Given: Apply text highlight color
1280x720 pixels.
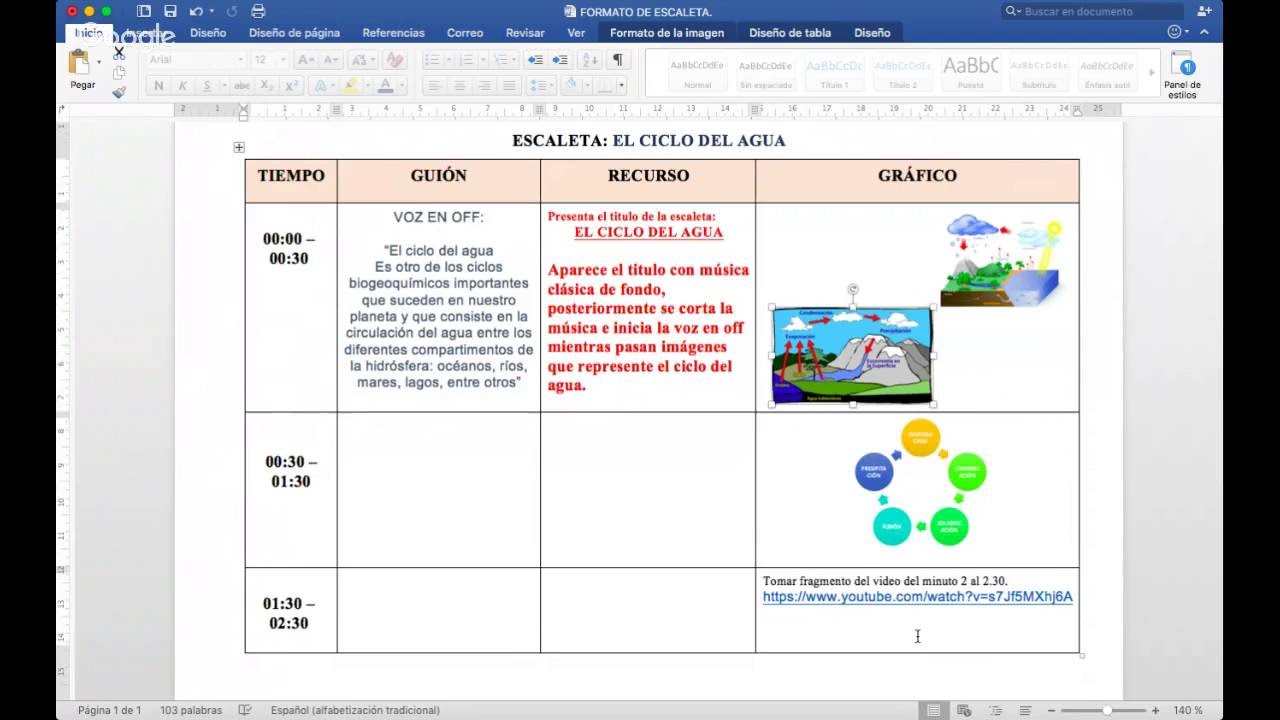Looking at the screenshot, I should pyautogui.click(x=350, y=86).
